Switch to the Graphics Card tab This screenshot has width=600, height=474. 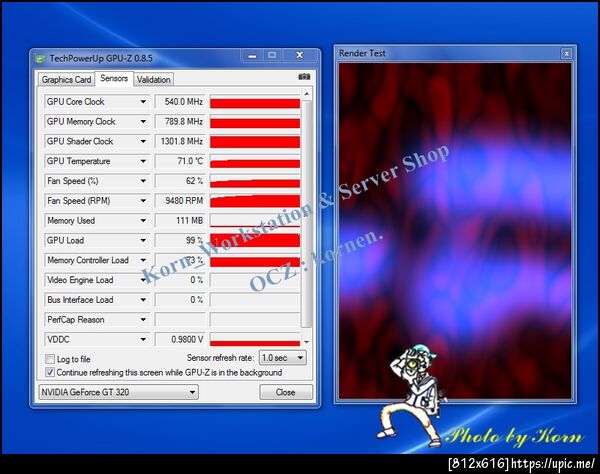coord(66,80)
